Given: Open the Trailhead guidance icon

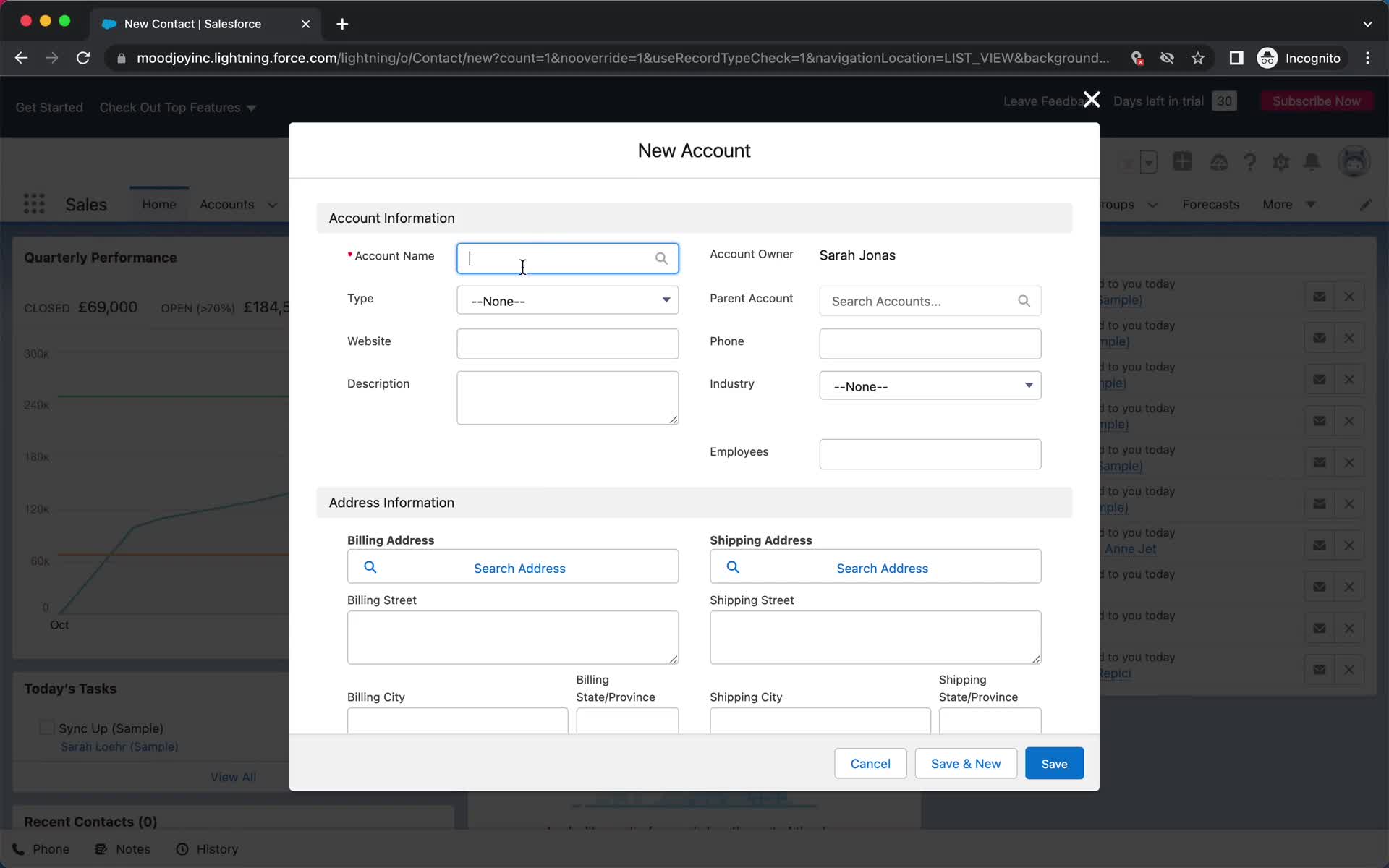Looking at the screenshot, I should (1219, 162).
